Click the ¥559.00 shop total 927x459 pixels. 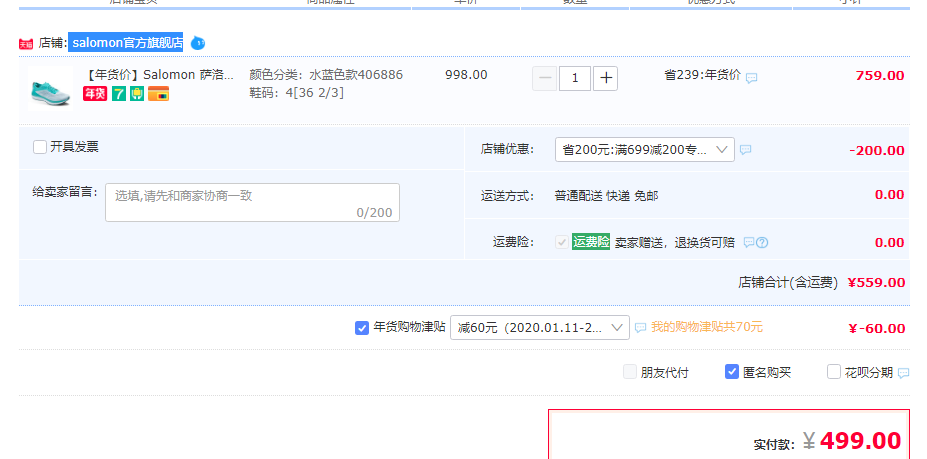click(x=876, y=283)
